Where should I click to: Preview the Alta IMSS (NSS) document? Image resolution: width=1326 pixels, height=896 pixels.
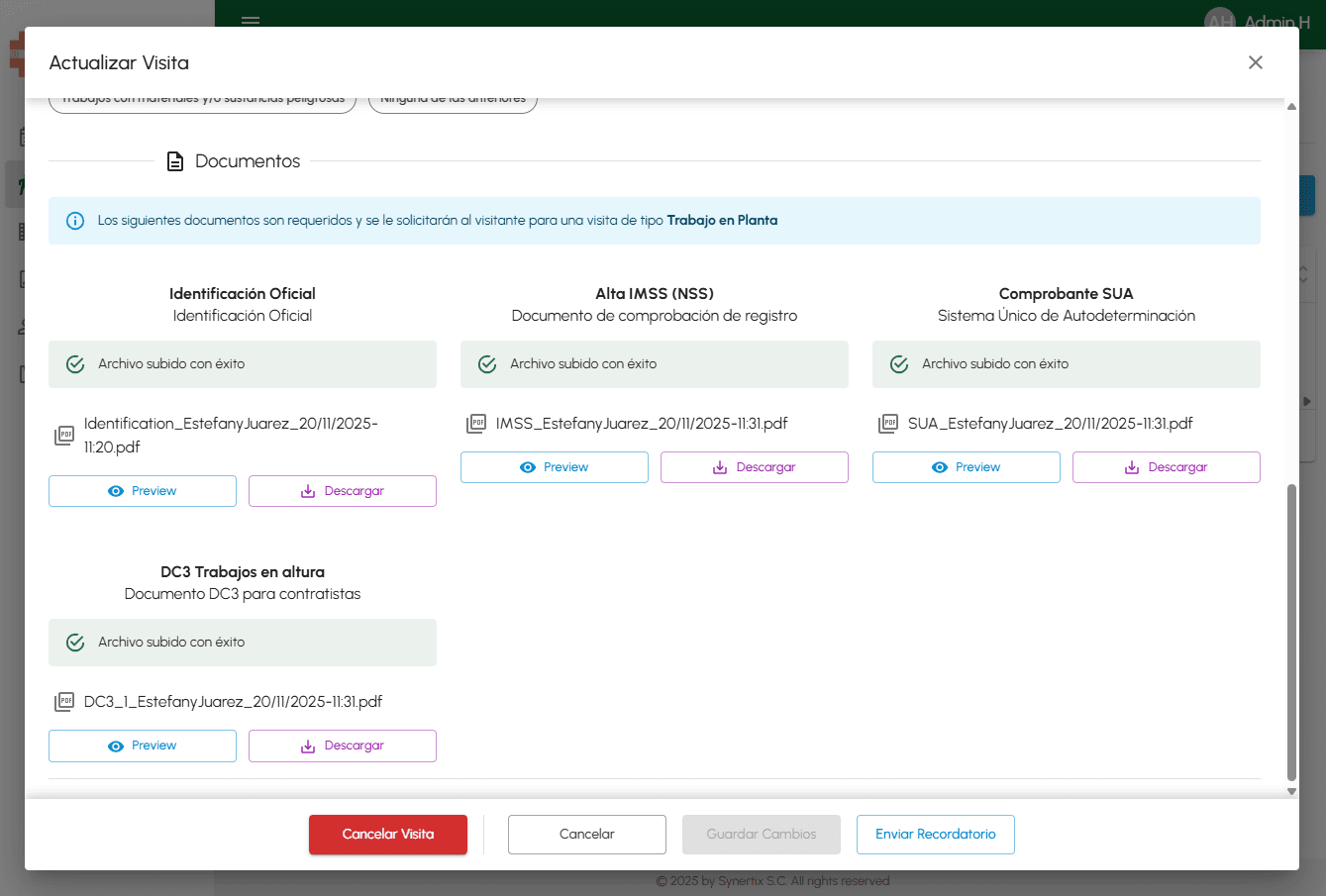pos(555,467)
